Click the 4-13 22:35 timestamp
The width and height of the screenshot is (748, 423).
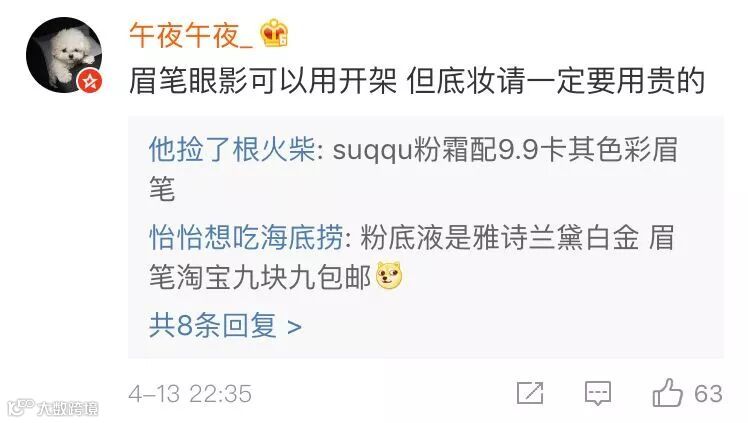[x=190, y=394]
